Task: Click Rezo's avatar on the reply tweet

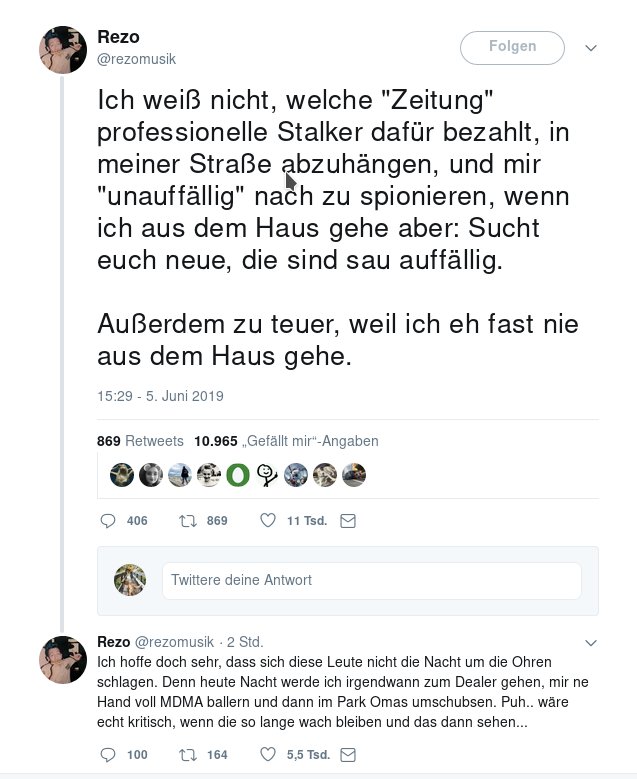Action: click(62, 659)
